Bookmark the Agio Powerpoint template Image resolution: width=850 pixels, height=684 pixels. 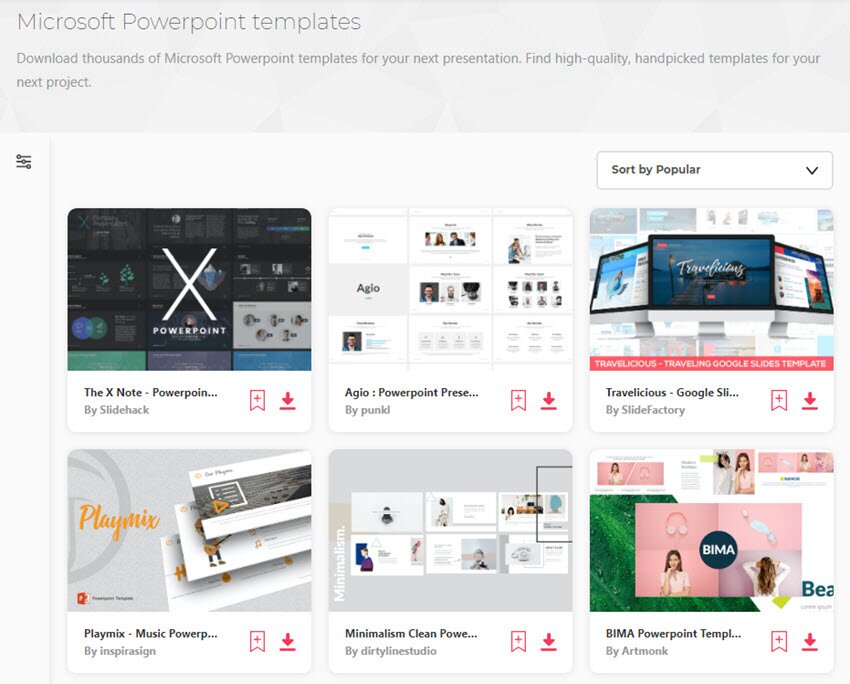[518, 401]
